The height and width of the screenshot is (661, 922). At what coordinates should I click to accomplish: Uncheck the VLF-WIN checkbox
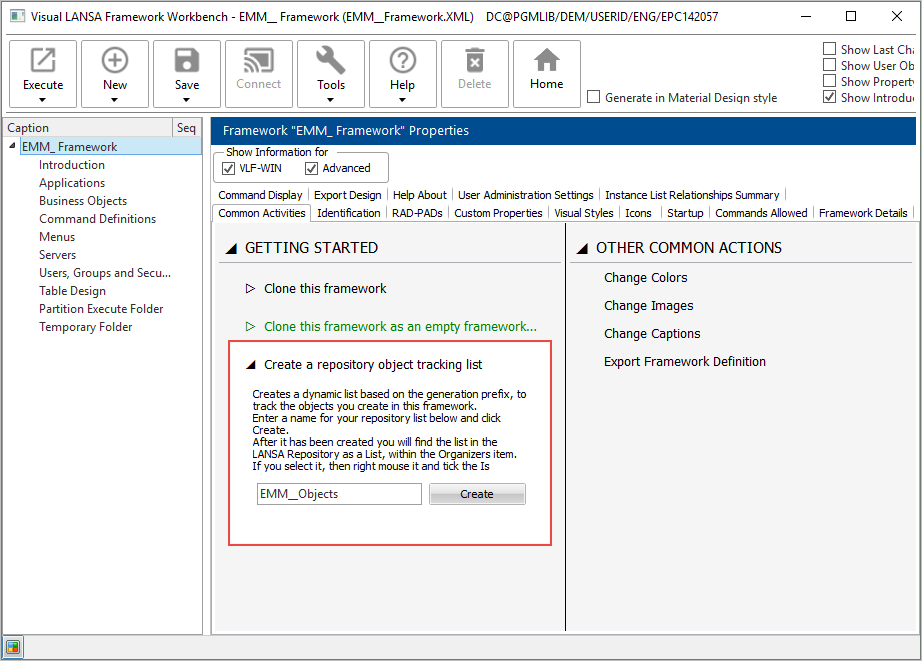(x=228, y=168)
